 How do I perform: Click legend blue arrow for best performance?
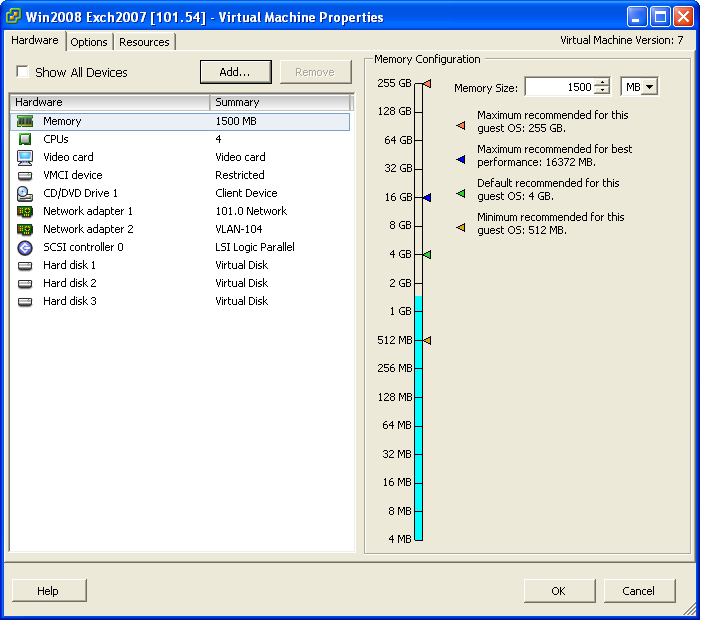click(x=460, y=160)
